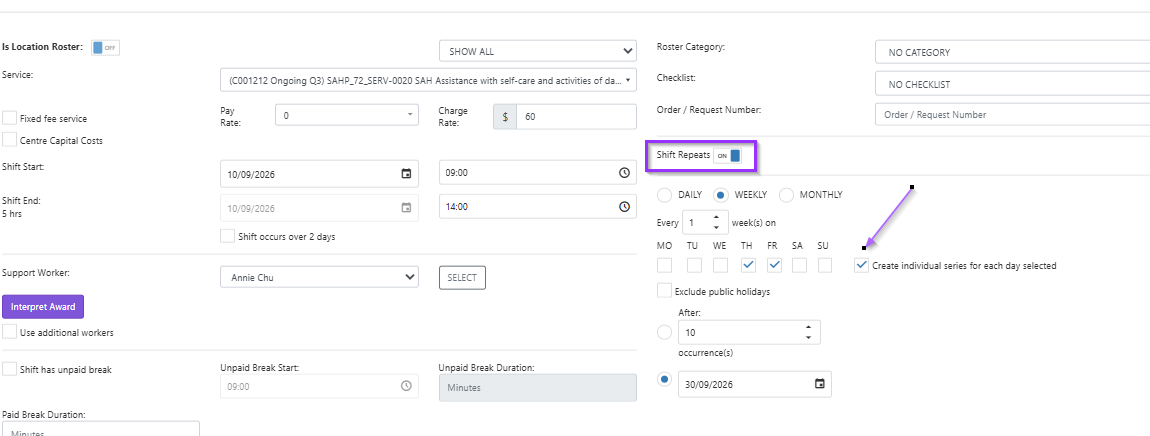Check Exclude public holidays
This screenshot has width=1150, height=436.
(664, 291)
